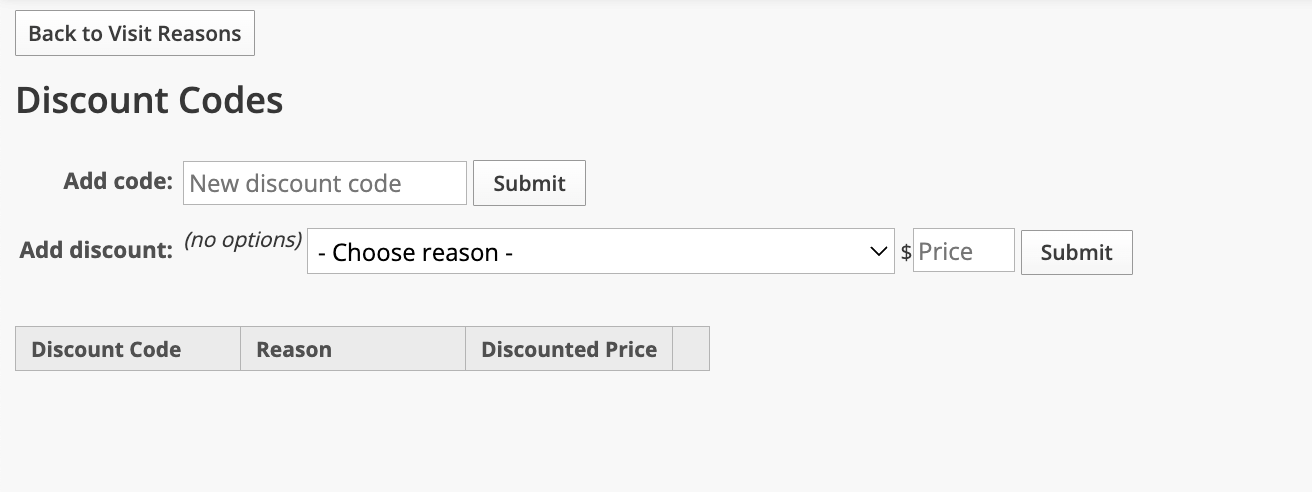Click the Discount Codes page heading
This screenshot has height=492, width=1312.
click(149, 100)
